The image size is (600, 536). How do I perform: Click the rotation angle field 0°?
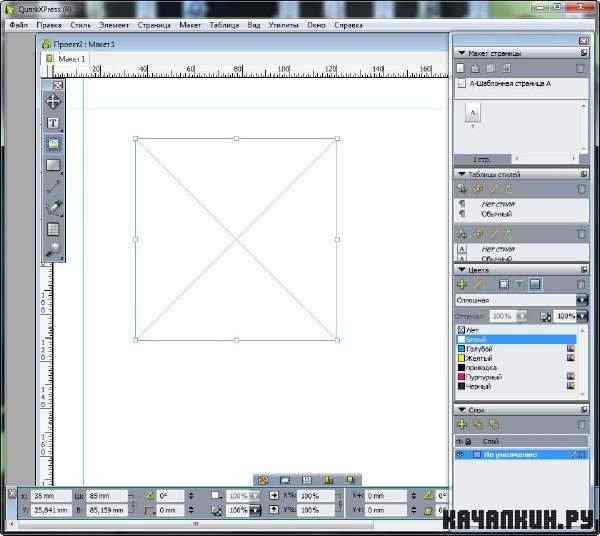pyautogui.click(x=170, y=496)
